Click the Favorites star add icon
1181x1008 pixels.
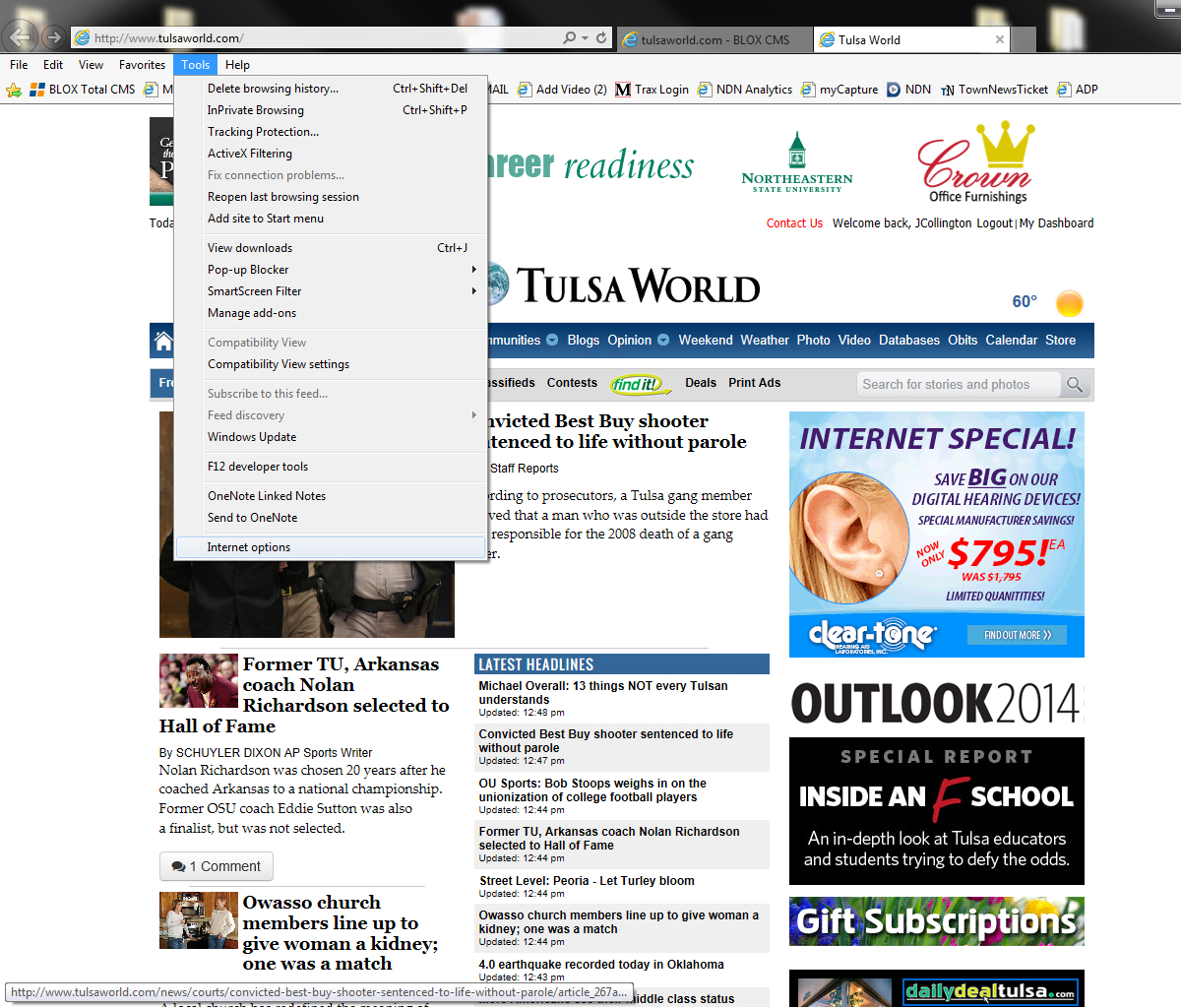click(14, 90)
